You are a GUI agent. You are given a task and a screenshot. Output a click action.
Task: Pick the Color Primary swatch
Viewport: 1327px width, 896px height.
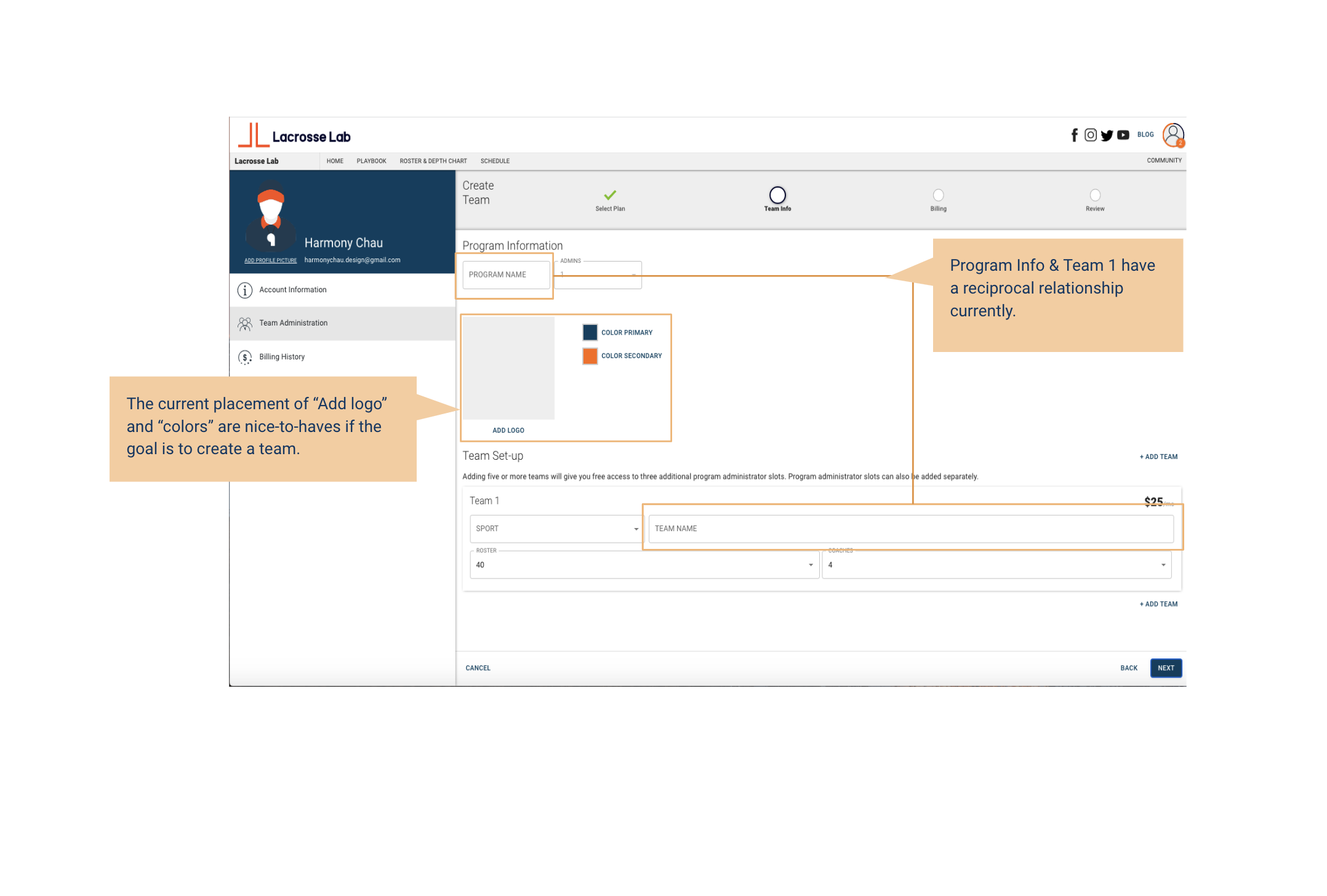click(x=590, y=332)
